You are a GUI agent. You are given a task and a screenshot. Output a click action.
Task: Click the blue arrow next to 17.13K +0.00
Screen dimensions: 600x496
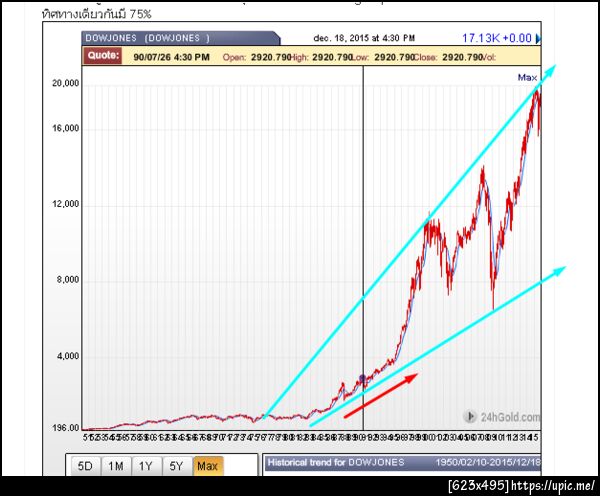pos(538,38)
